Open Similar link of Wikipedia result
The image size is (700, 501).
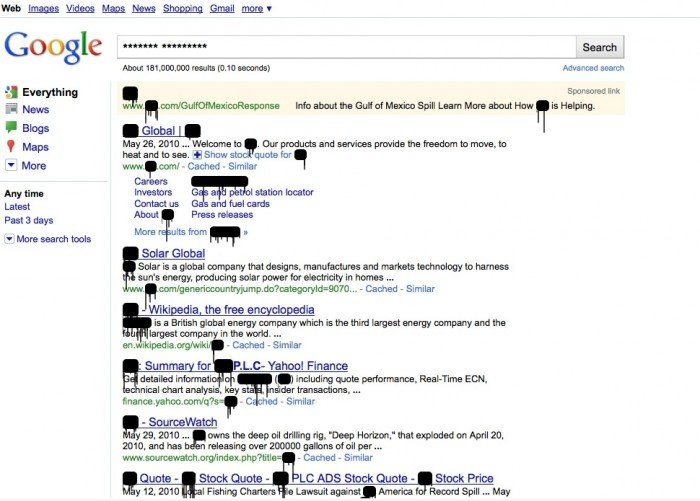[287, 345]
